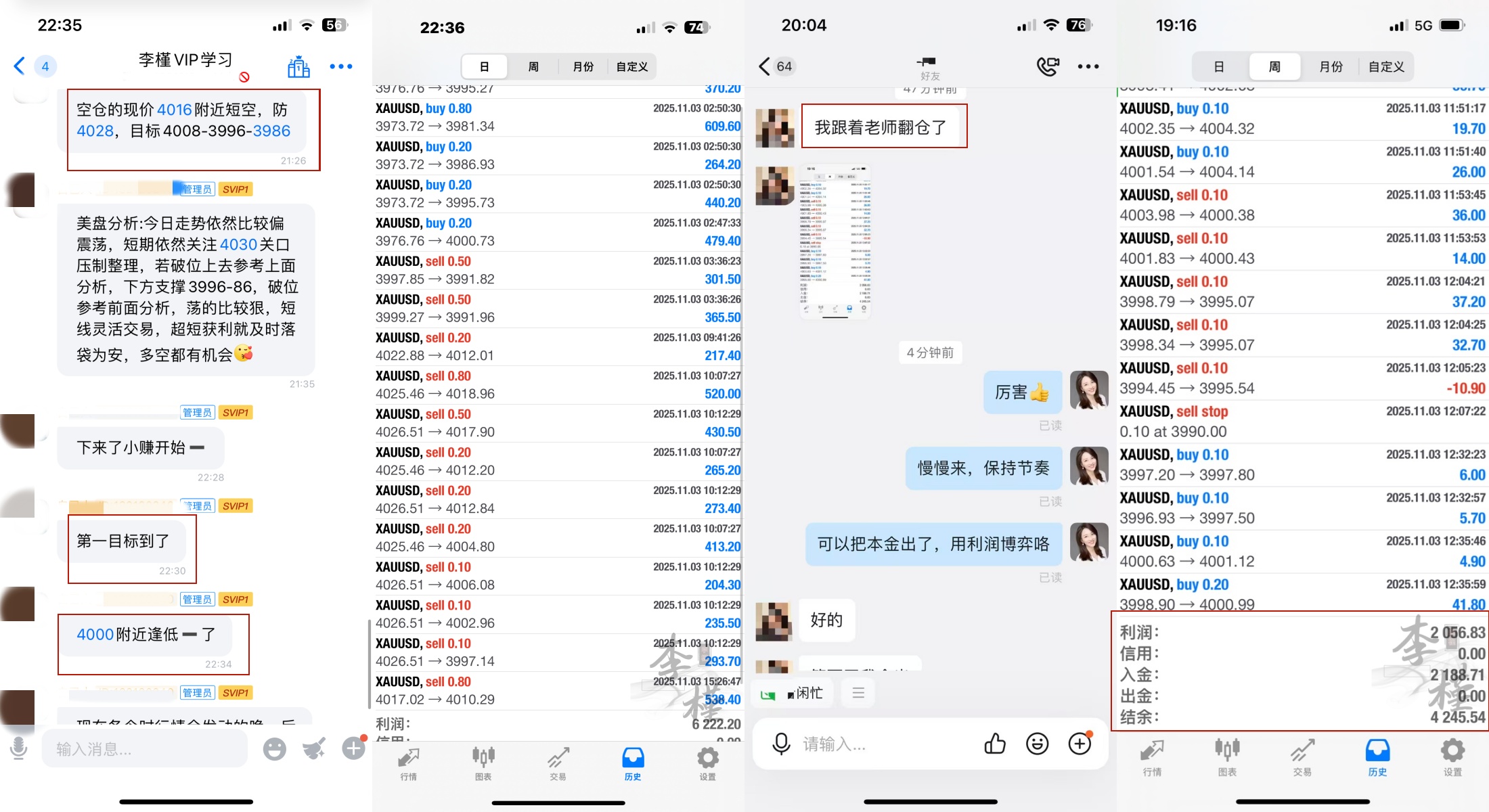Open three-dot menu in VIP chat header
The height and width of the screenshot is (812, 1489).
[x=340, y=66]
